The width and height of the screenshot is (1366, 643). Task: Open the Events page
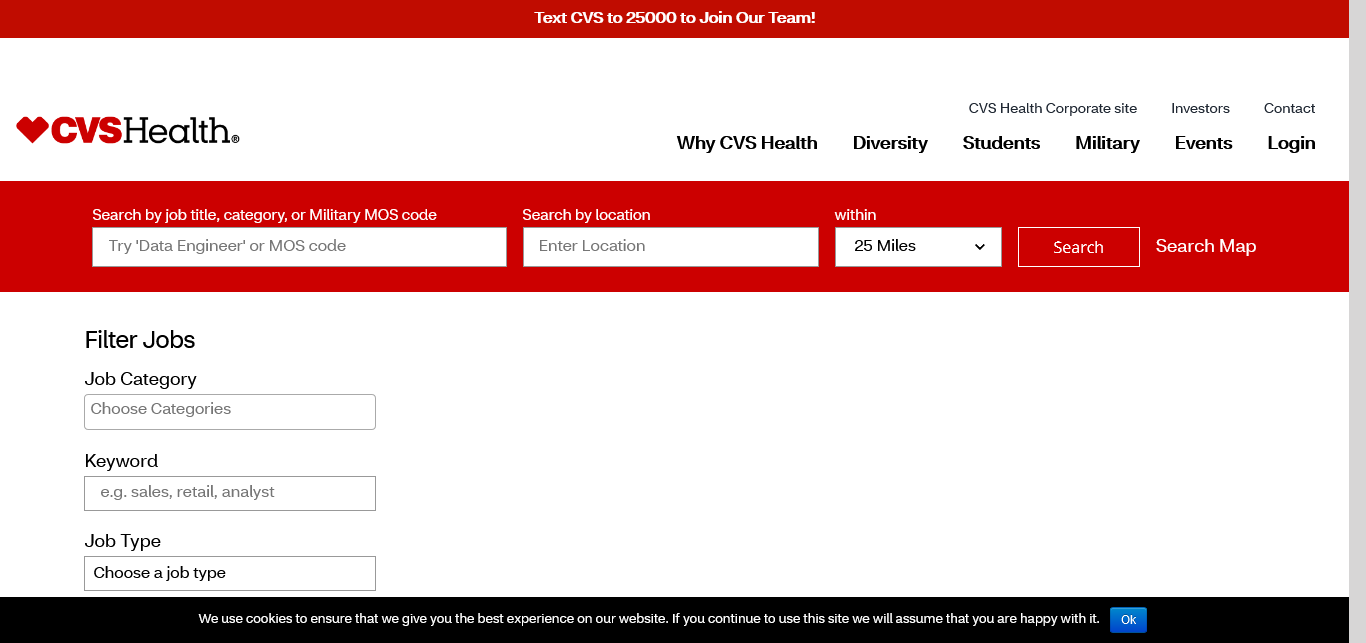[1202, 143]
